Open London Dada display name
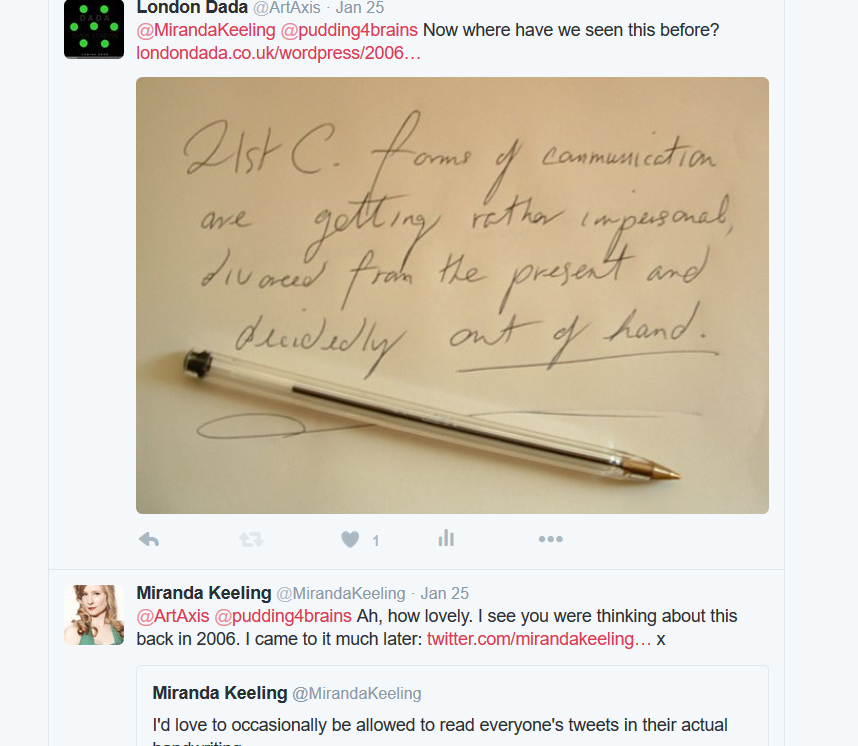 [192, 8]
